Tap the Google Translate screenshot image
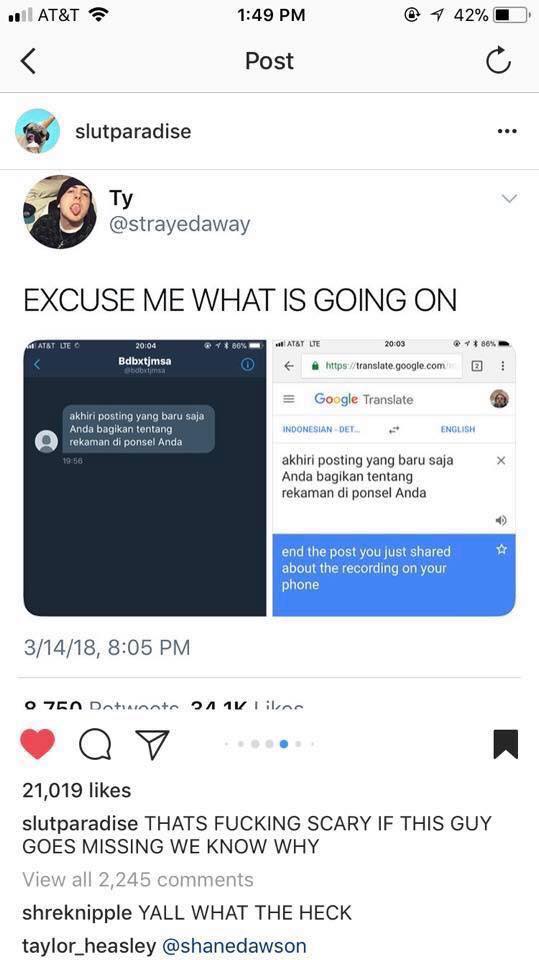The image size is (539, 960). click(x=394, y=478)
